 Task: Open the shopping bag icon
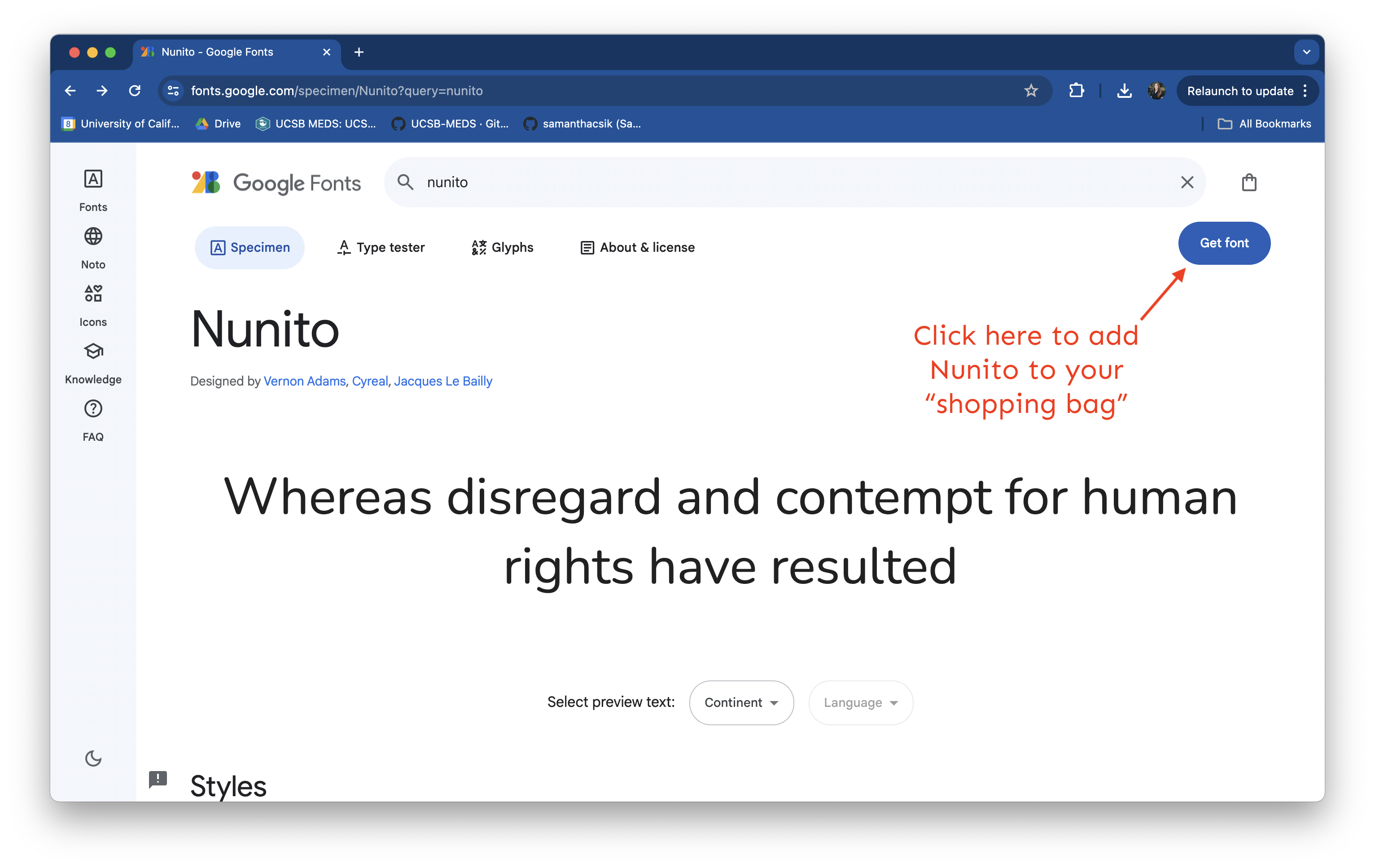point(1249,182)
